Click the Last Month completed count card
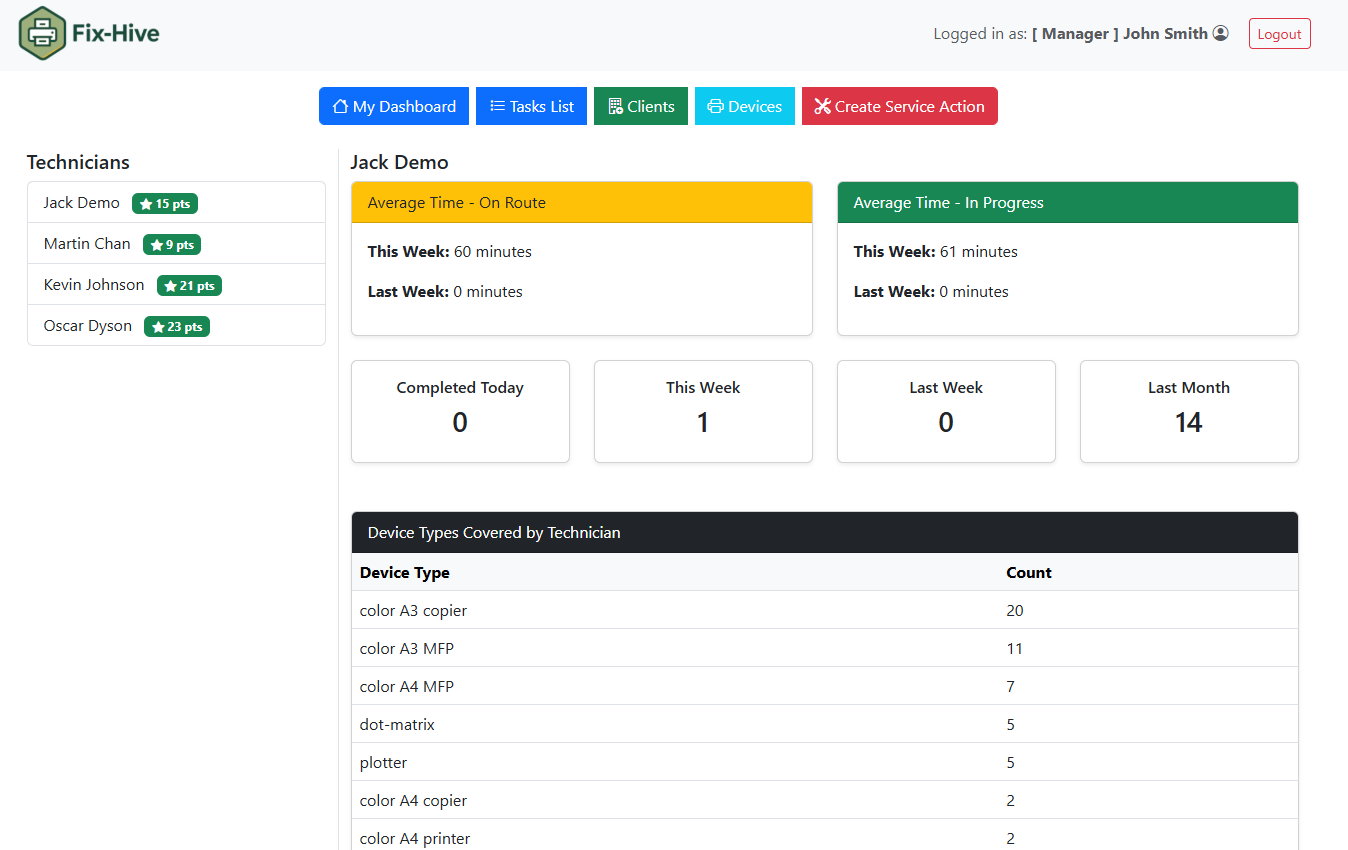1348x850 pixels. (1188, 411)
